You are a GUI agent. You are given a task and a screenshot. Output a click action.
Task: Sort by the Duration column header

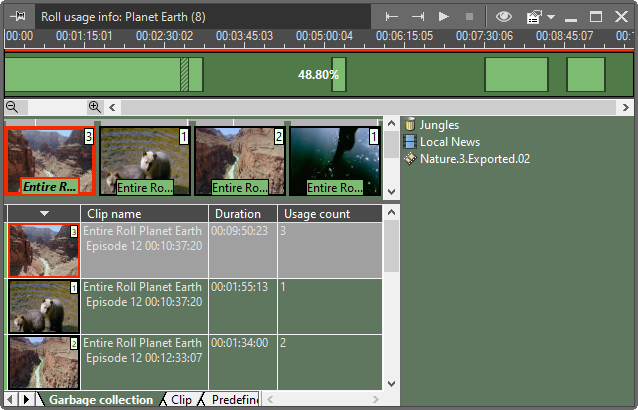click(240, 214)
